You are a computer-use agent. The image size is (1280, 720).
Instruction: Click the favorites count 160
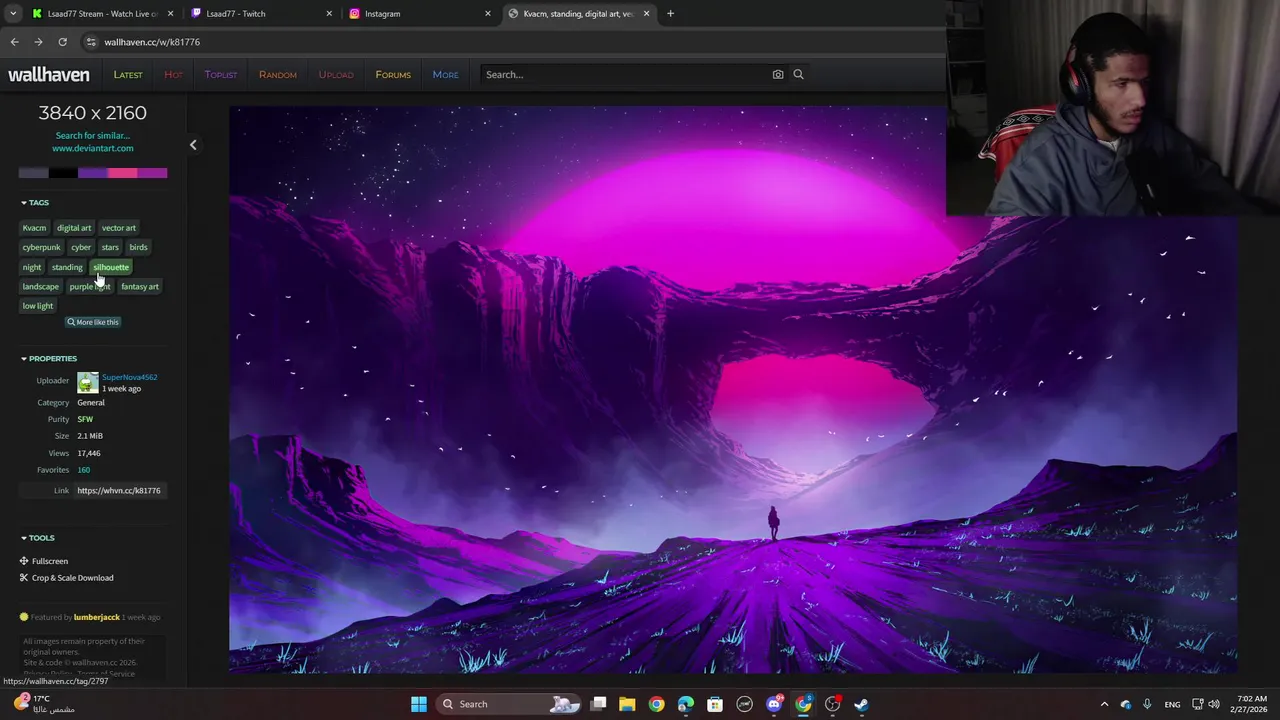tap(83, 470)
